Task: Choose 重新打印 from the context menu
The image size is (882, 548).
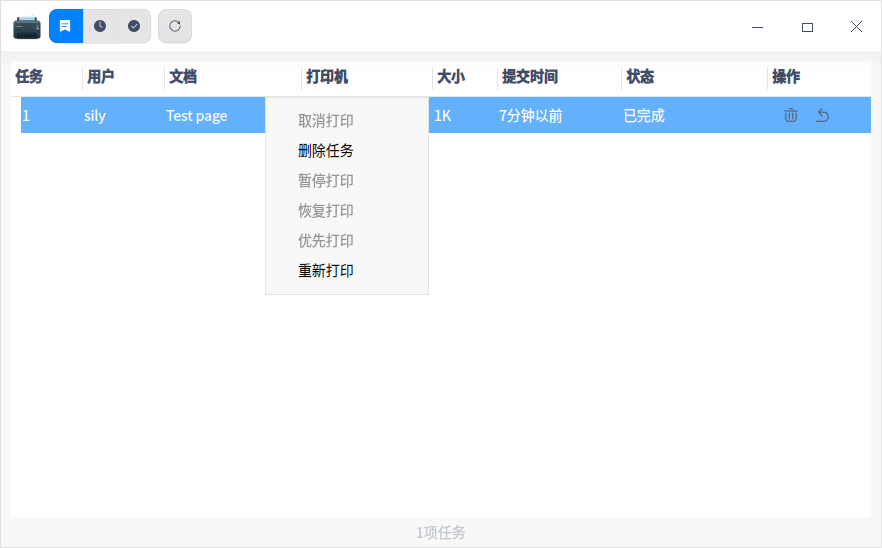Action: [x=347, y=271]
